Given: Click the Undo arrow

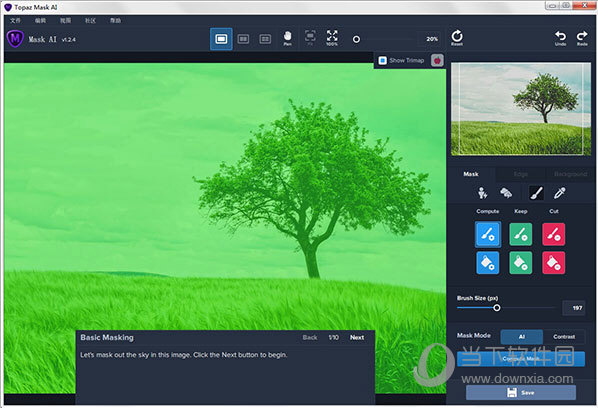Looking at the screenshot, I should [560, 38].
